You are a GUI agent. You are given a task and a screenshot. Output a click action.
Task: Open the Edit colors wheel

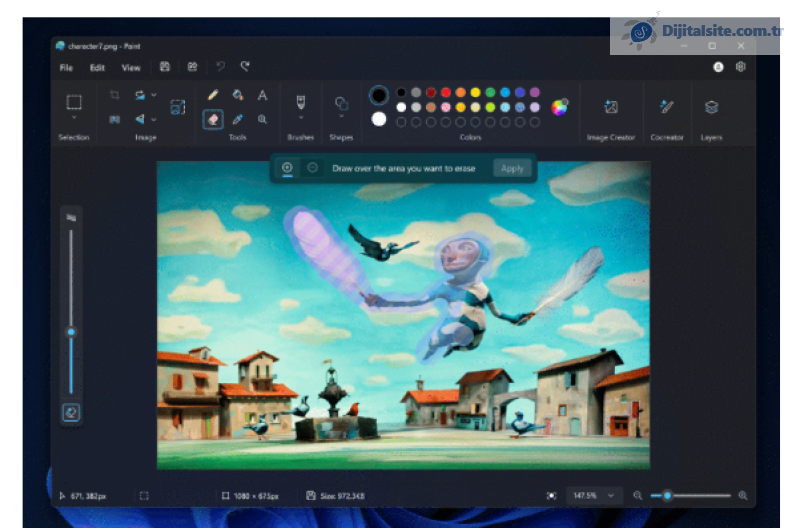[x=559, y=107]
